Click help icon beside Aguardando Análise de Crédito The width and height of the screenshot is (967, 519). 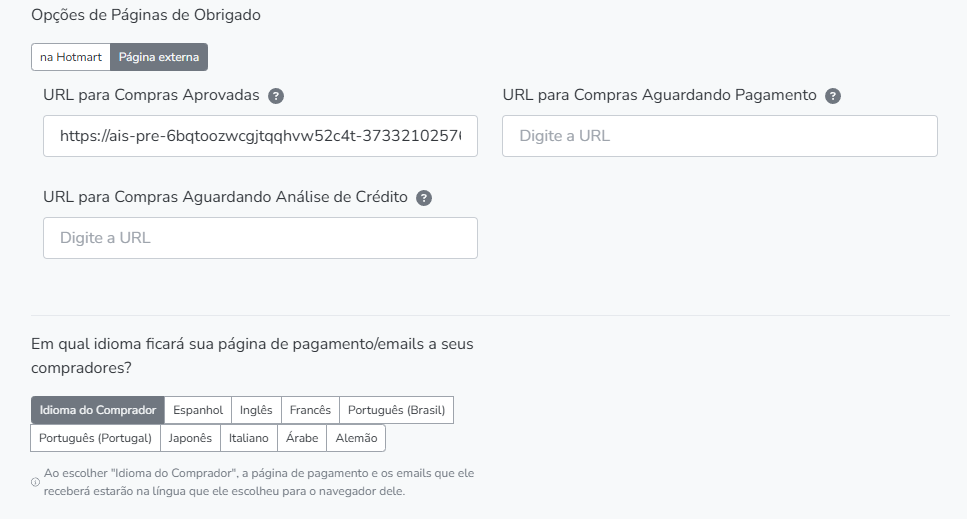(424, 198)
